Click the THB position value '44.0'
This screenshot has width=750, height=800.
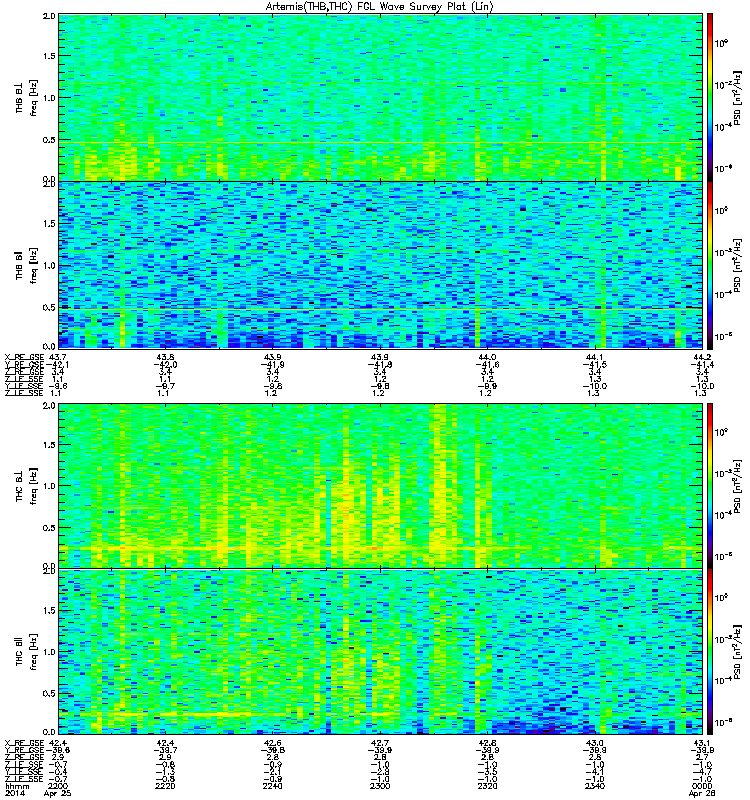pos(487,357)
